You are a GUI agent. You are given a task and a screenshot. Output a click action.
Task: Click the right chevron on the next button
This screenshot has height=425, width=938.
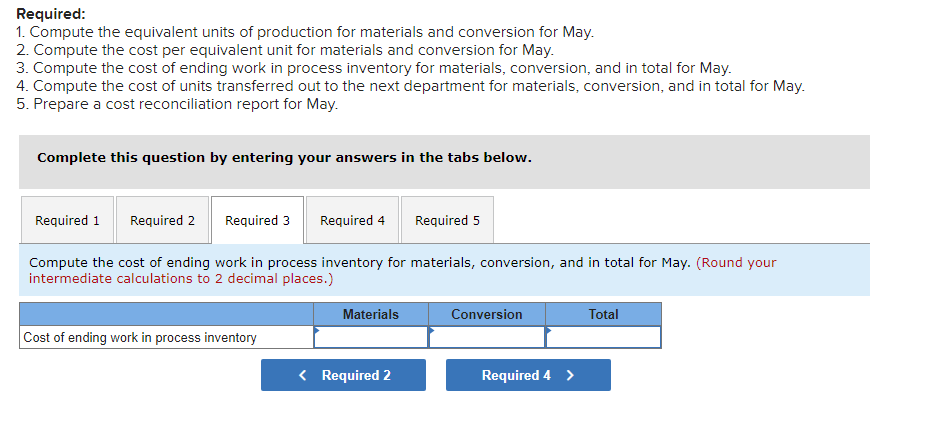tap(570, 376)
